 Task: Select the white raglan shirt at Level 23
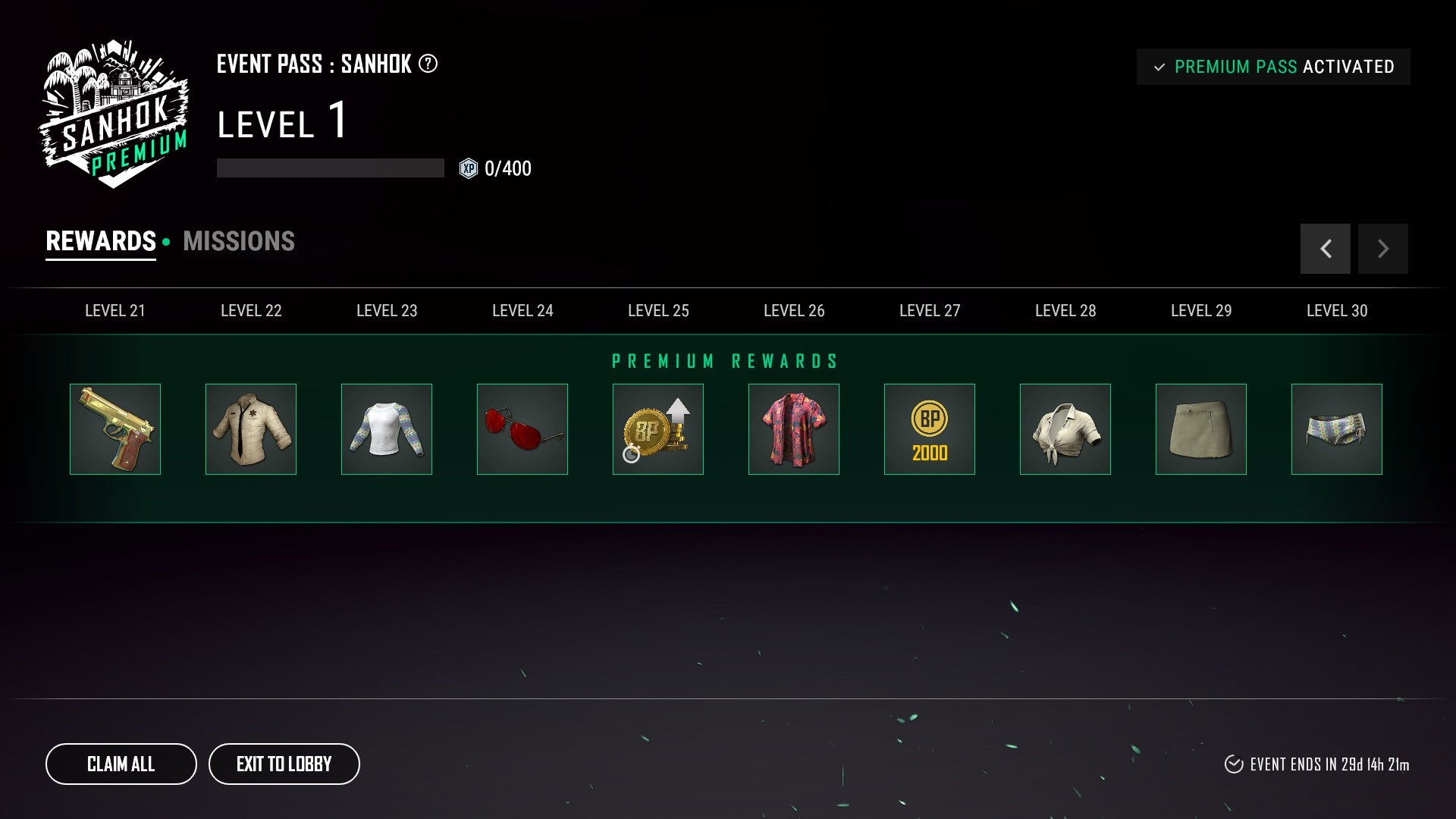tap(387, 429)
